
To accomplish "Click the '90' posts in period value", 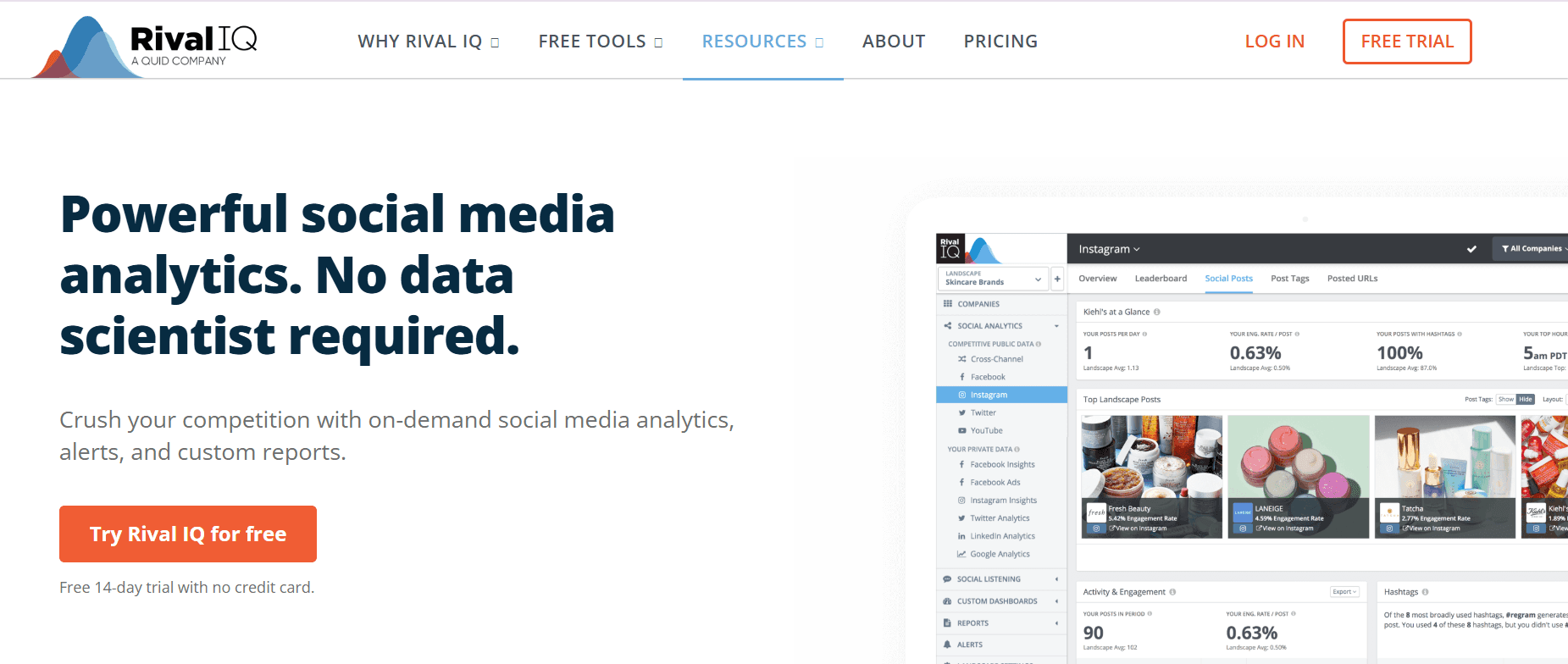I will pyautogui.click(x=1094, y=633).
